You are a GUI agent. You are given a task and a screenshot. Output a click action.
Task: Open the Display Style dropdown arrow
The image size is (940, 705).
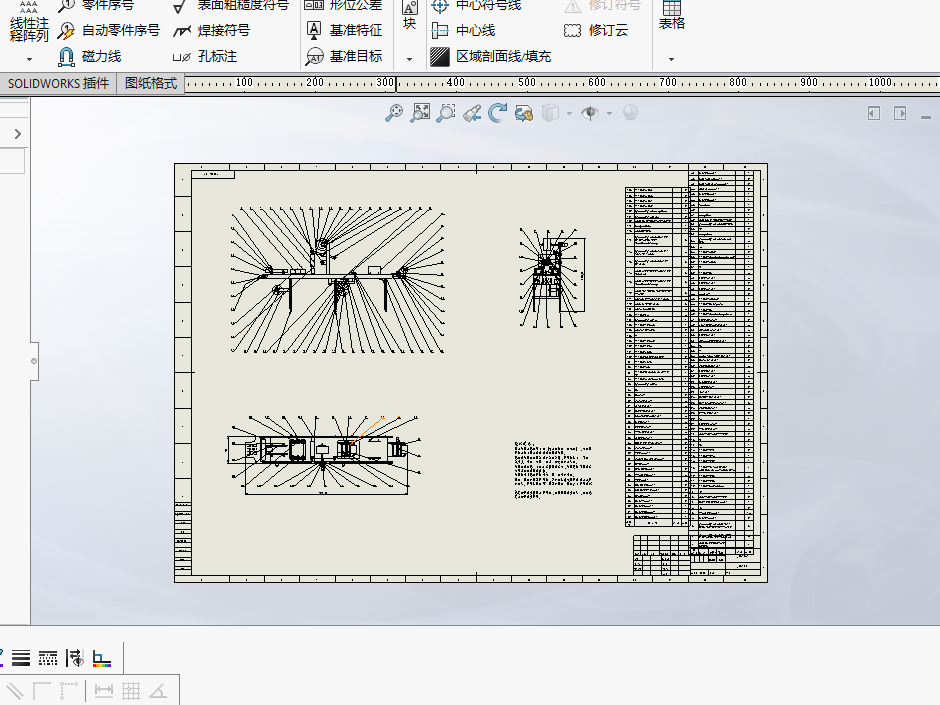click(569, 113)
